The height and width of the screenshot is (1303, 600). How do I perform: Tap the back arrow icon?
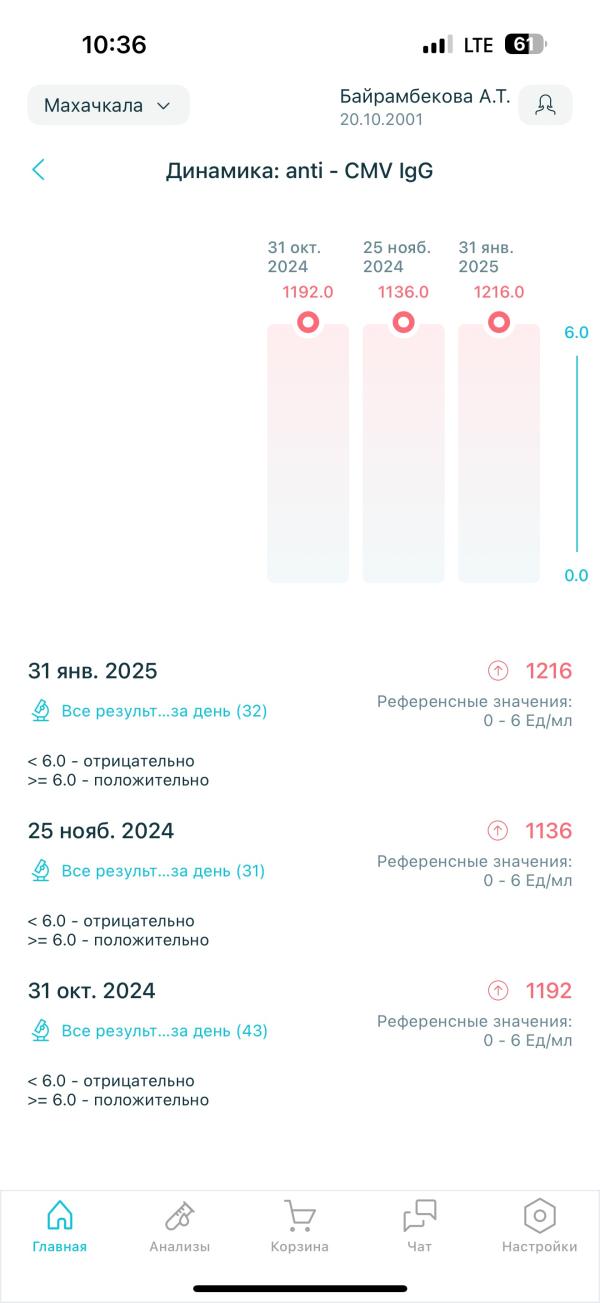(x=38, y=170)
